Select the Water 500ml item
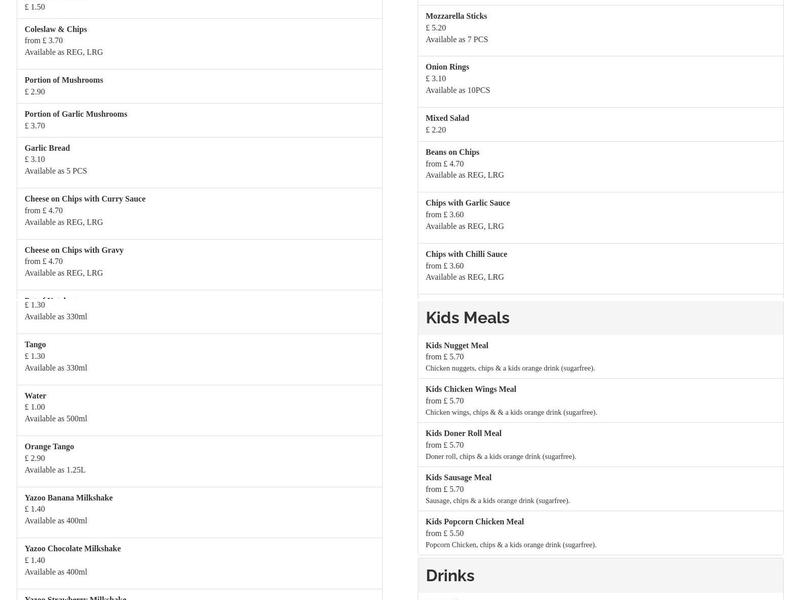The image size is (800, 600). coord(199,408)
